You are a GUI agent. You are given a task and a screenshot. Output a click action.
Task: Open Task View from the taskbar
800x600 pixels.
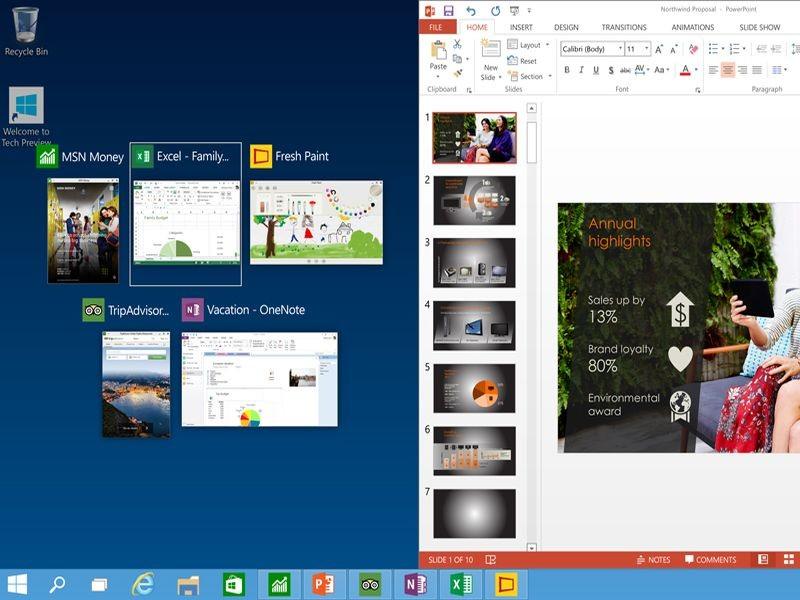[x=99, y=585]
